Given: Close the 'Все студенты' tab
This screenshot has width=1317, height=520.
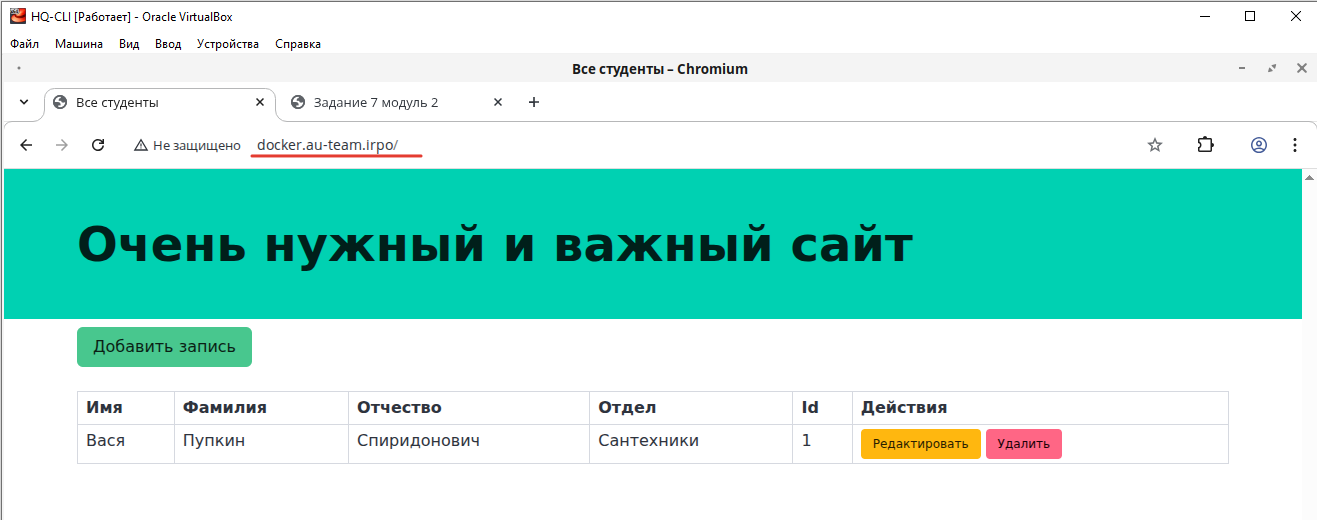Looking at the screenshot, I should (x=260, y=102).
